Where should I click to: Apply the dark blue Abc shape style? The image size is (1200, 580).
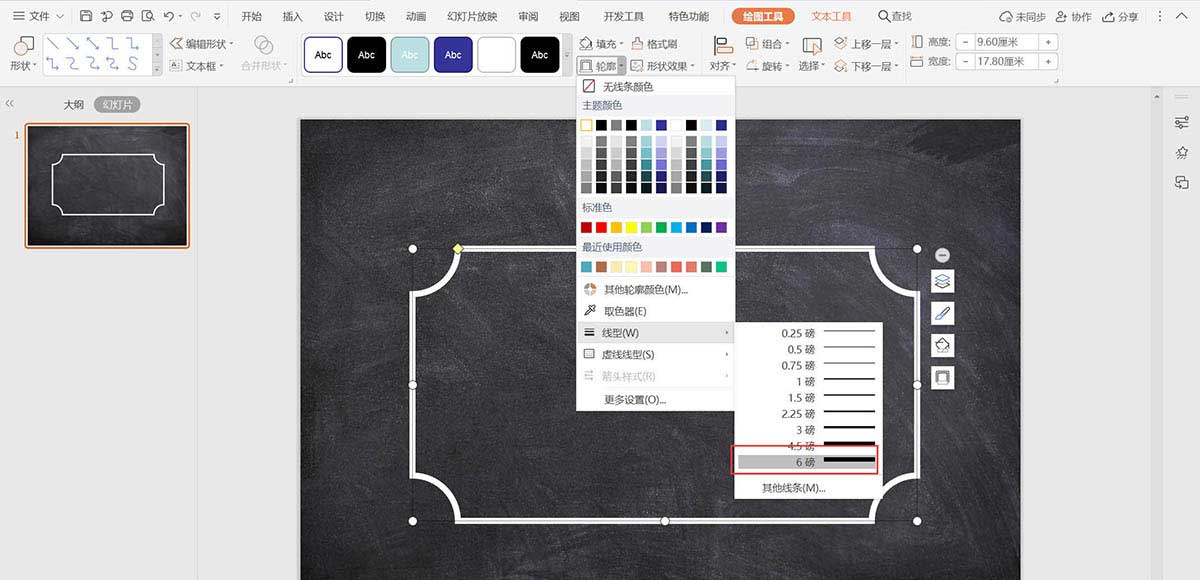pos(453,55)
